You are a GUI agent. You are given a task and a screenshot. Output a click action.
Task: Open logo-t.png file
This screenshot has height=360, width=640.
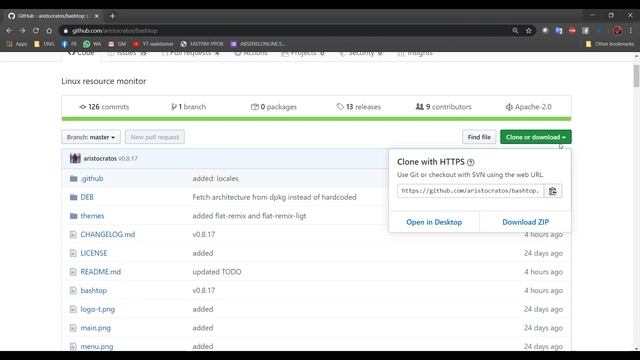(98, 309)
